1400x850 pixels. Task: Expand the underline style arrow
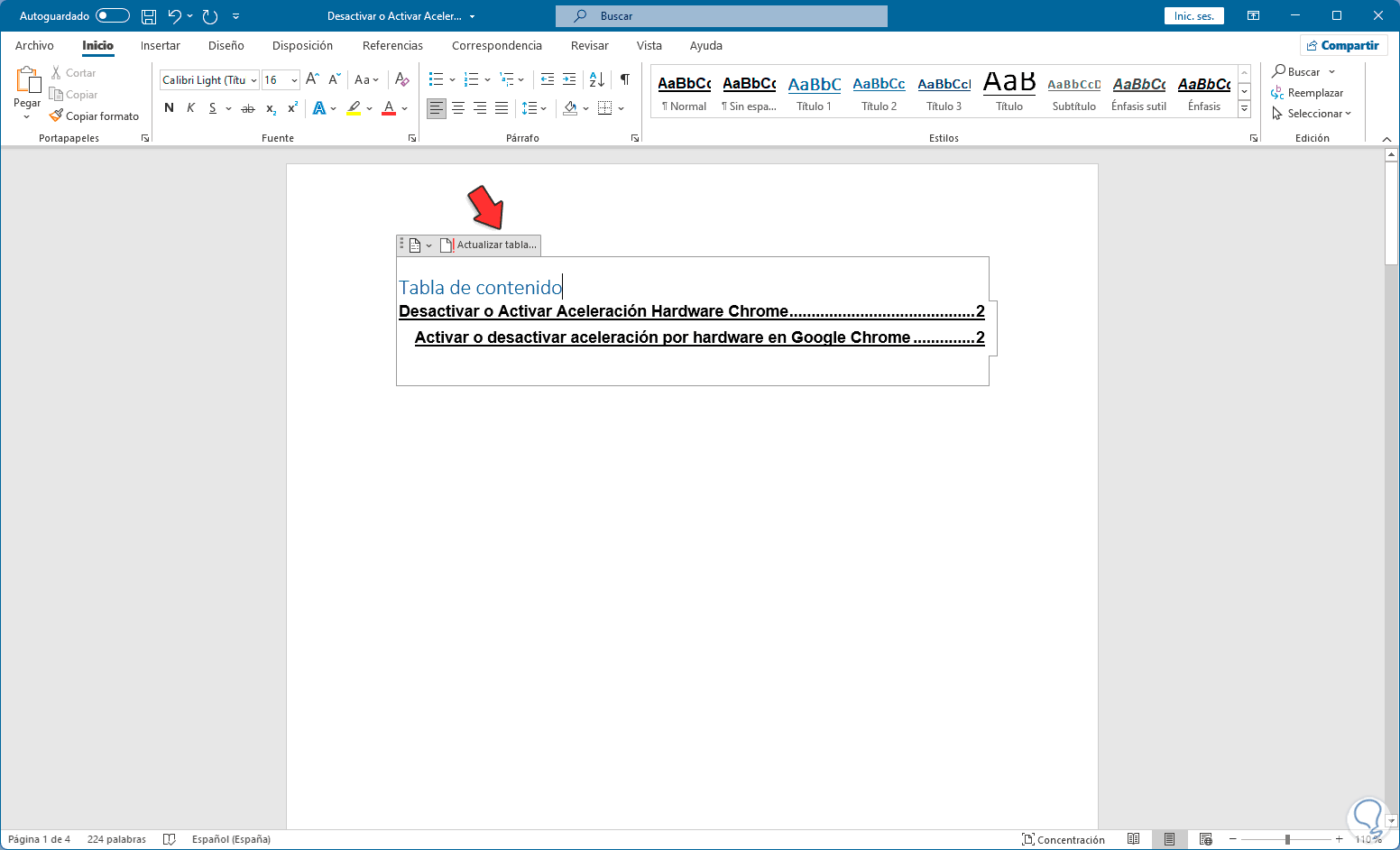tap(228, 108)
